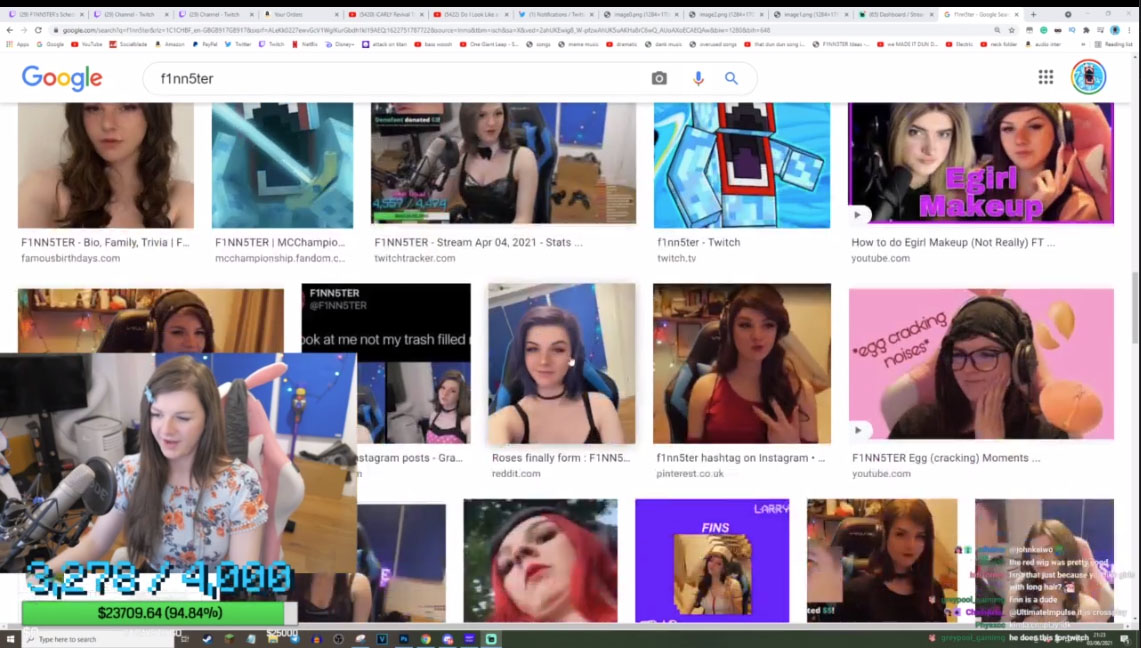Viewport: 1141px width, 648px height.
Task: Click the Google logo
Action: 62,78
